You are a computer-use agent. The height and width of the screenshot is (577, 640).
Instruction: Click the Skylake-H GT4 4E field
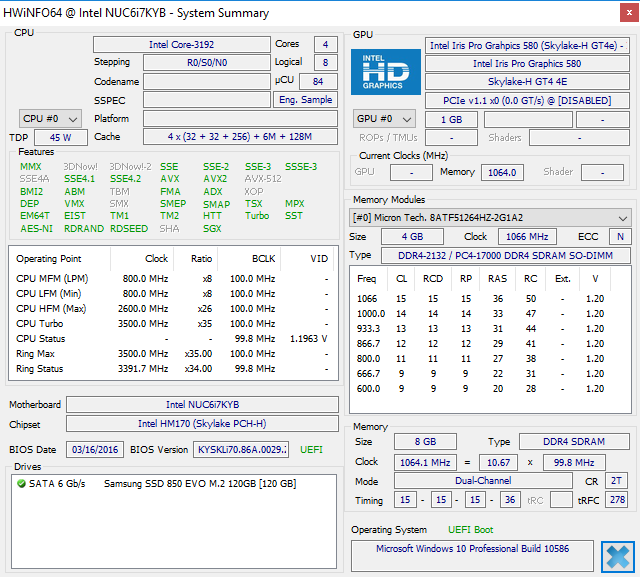tap(527, 82)
